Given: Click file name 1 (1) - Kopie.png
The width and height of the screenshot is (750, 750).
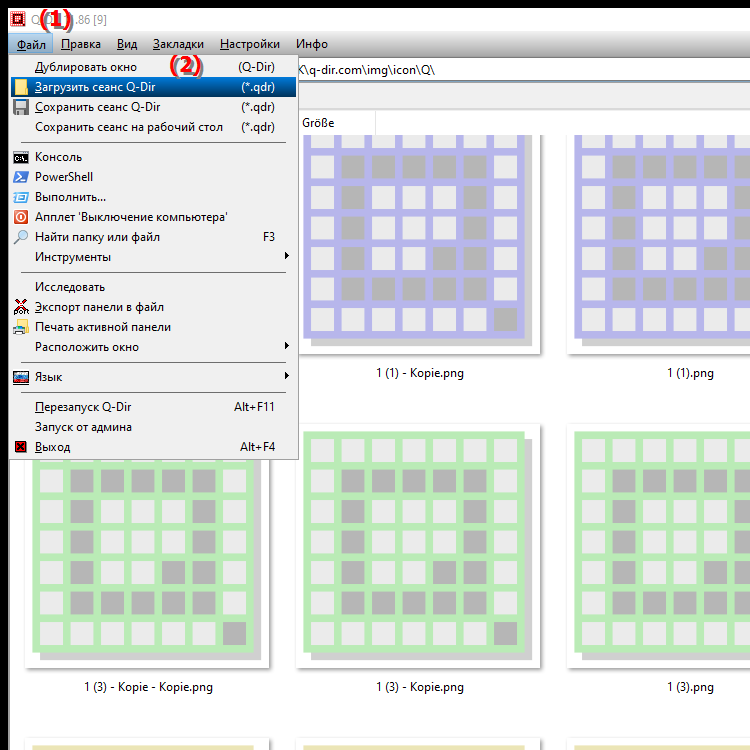Looking at the screenshot, I should tap(420, 373).
